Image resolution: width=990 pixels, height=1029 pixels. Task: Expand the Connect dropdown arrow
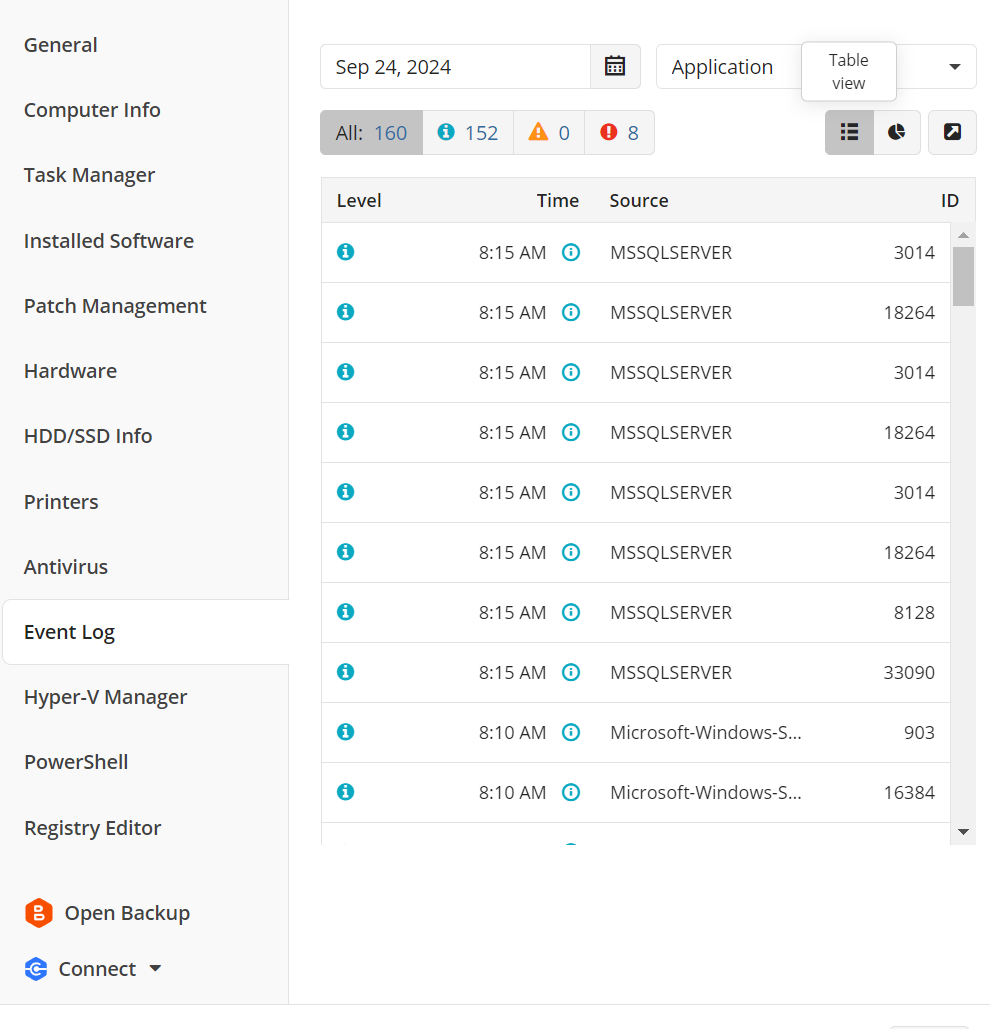[155, 968]
